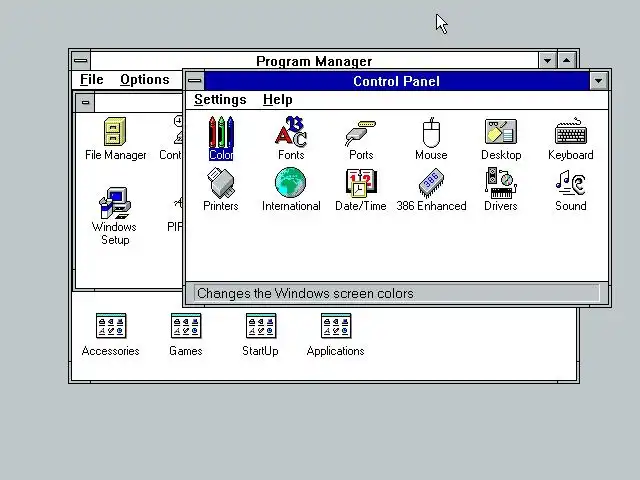Open the Options menu in Program Manager
The width and height of the screenshot is (640, 480).
(x=144, y=80)
